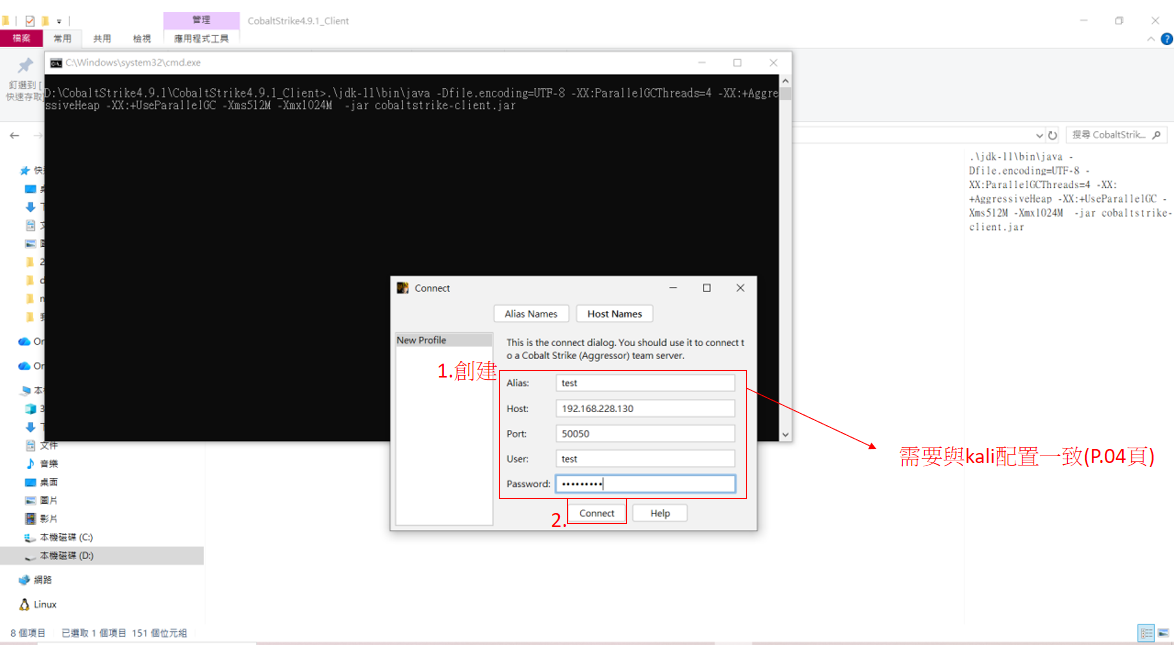1174x651 pixels.
Task: Switch to details view layout icon
Action: 1146,634
